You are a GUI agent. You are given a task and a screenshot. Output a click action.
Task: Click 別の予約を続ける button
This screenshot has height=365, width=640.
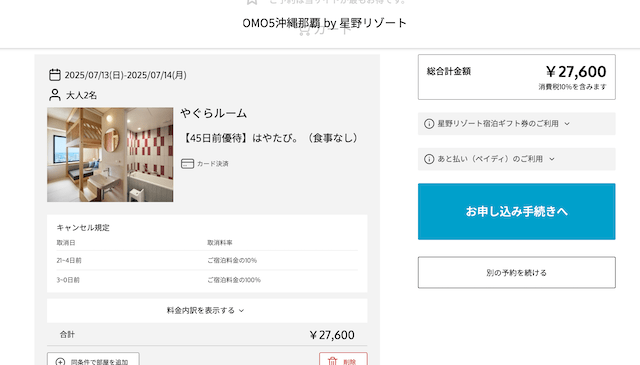[x=517, y=272]
